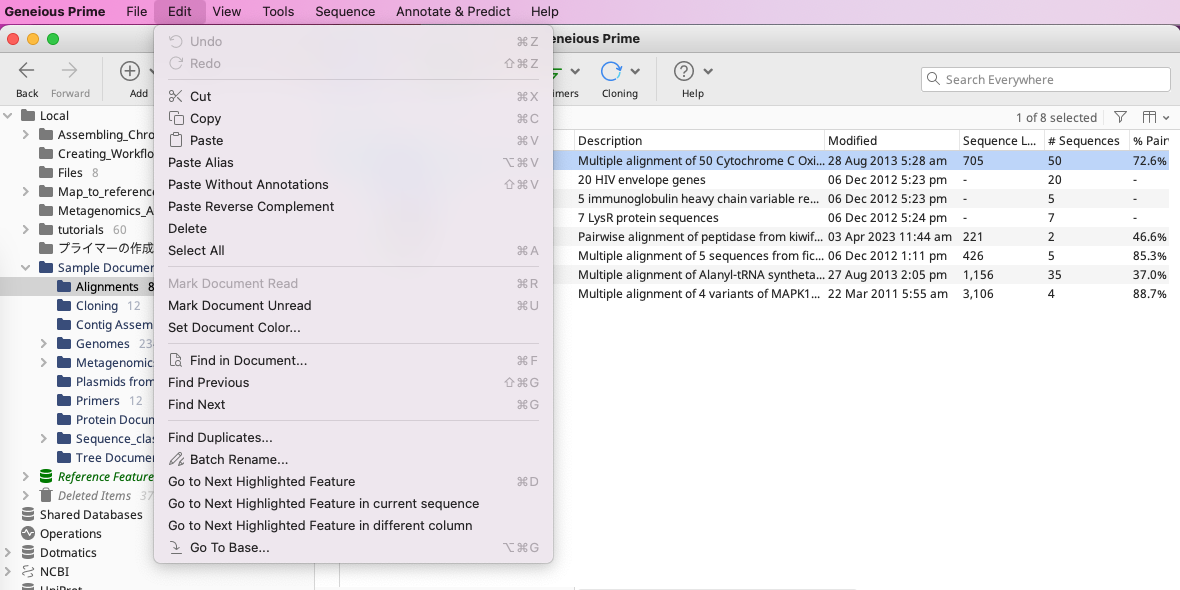Viewport: 1180px width, 590px height.
Task: Open the Cloning toolbar tool
Action: coord(611,71)
